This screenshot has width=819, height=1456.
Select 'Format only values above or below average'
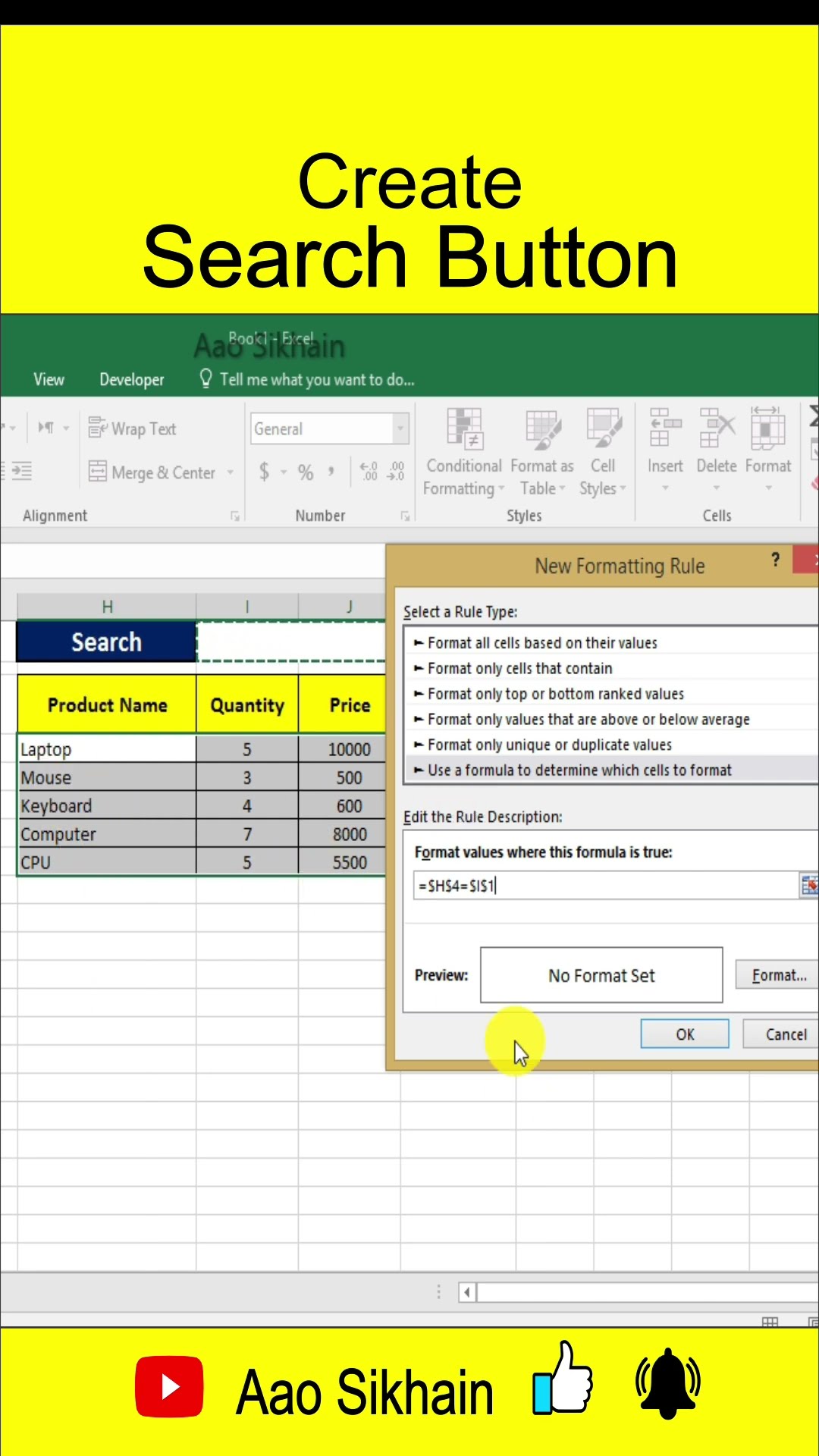(x=611, y=719)
